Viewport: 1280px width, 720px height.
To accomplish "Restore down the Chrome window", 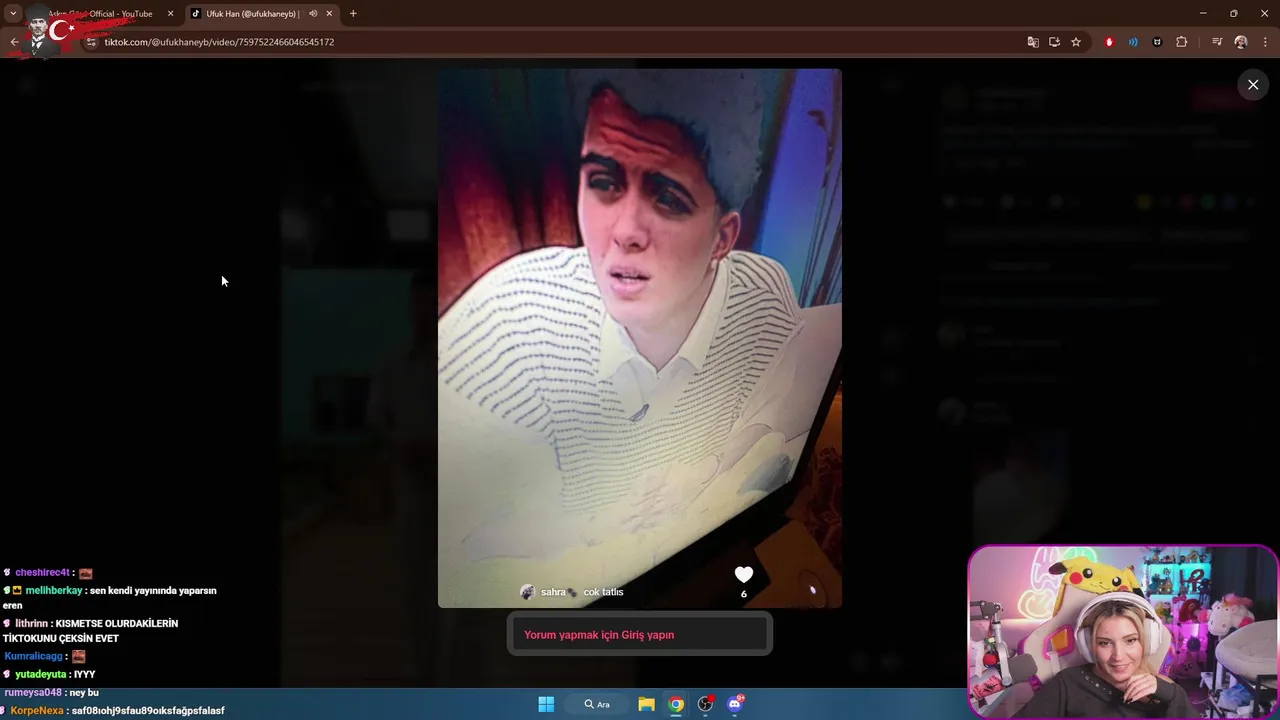I will [x=1234, y=14].
